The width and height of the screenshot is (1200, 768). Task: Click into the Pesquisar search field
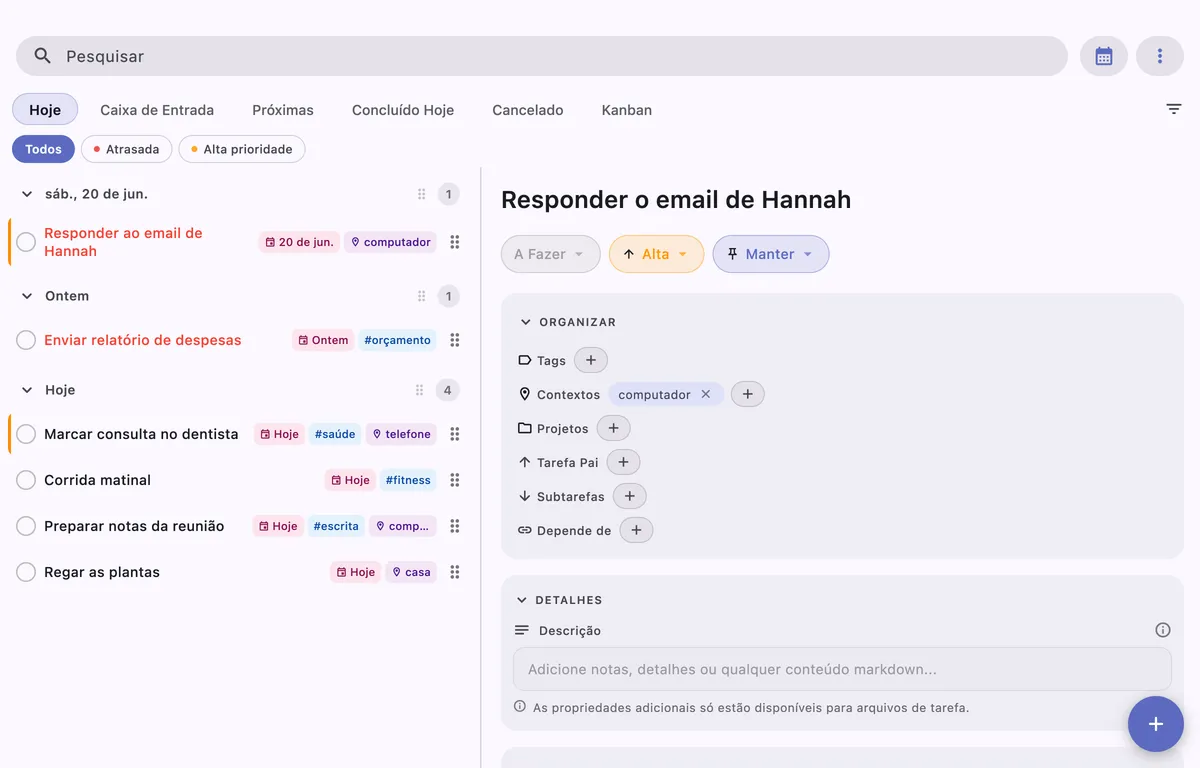click(x=542, y=56)
